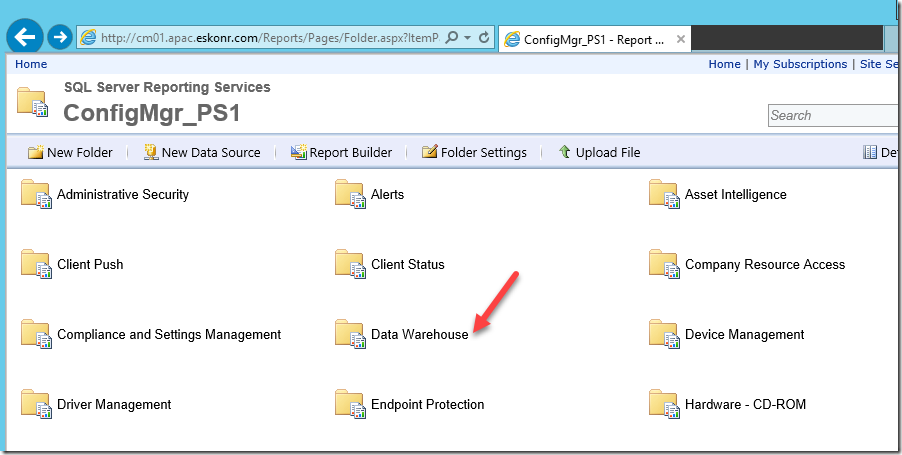The image size is (902, 455).
Task: Click the Asset Intelligence folder icon
Action: tap(664, 194)
